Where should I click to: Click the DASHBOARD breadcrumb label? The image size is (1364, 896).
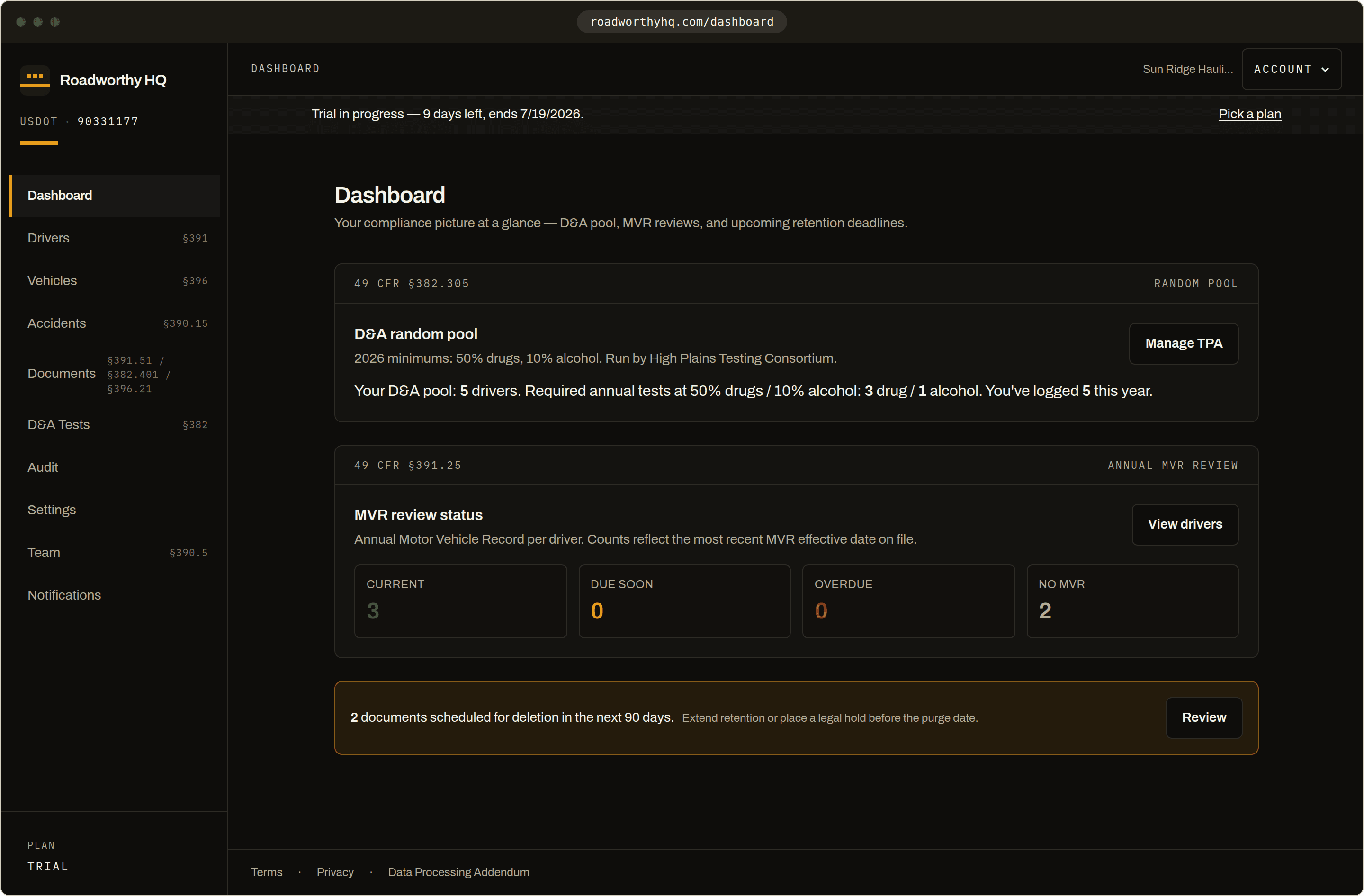click(286, 69)
